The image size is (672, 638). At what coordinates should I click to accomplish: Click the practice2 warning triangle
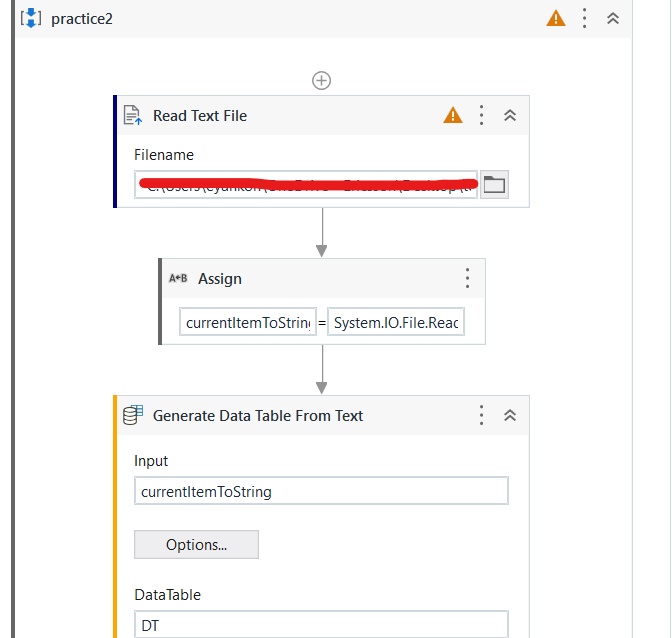tap(556, 18)
